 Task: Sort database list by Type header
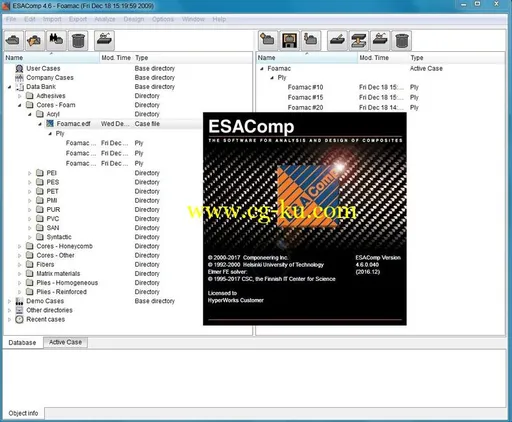point(193,58)
